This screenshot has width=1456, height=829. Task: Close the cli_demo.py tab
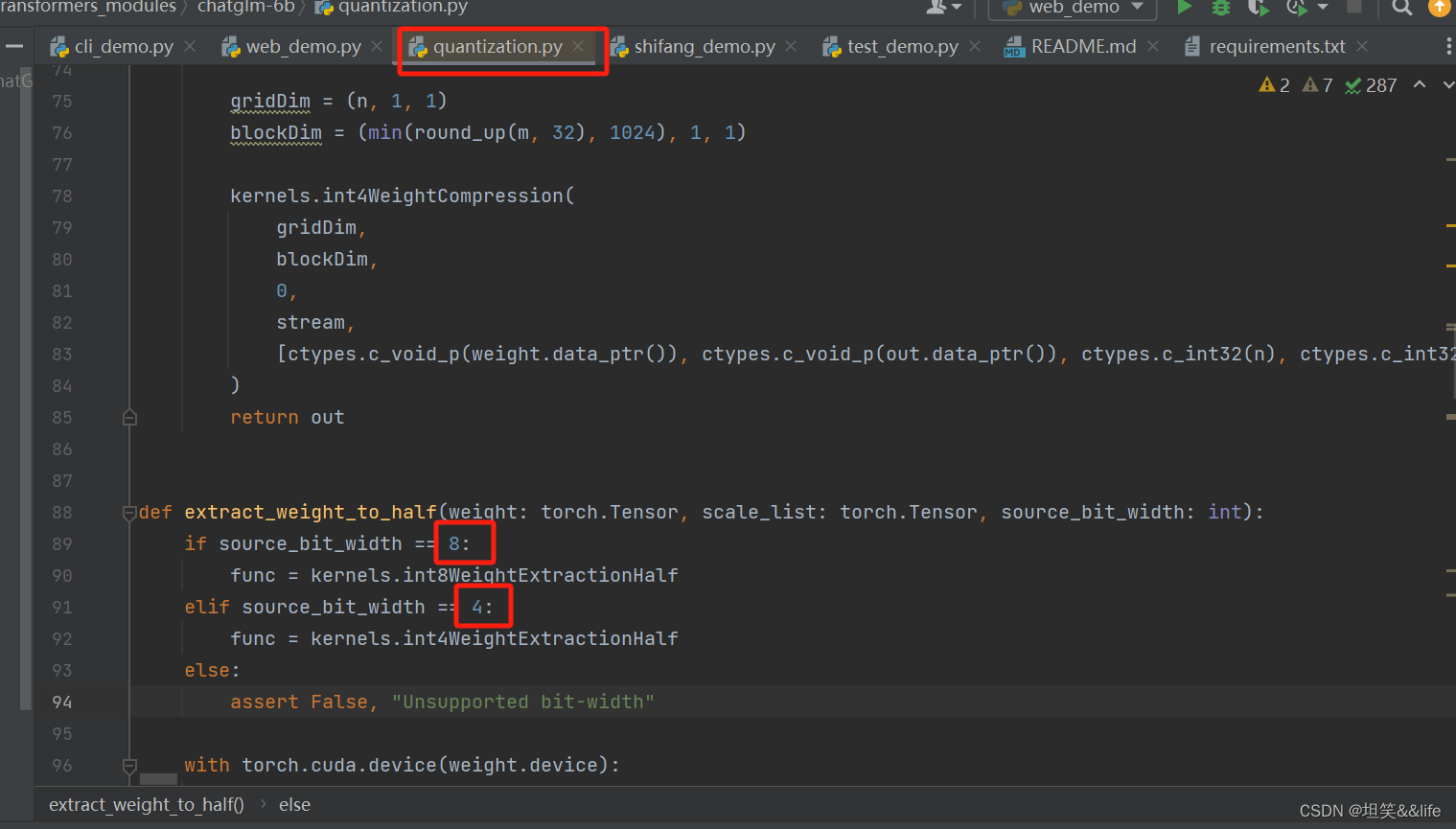pyautogui.click(x=190, y=46)
